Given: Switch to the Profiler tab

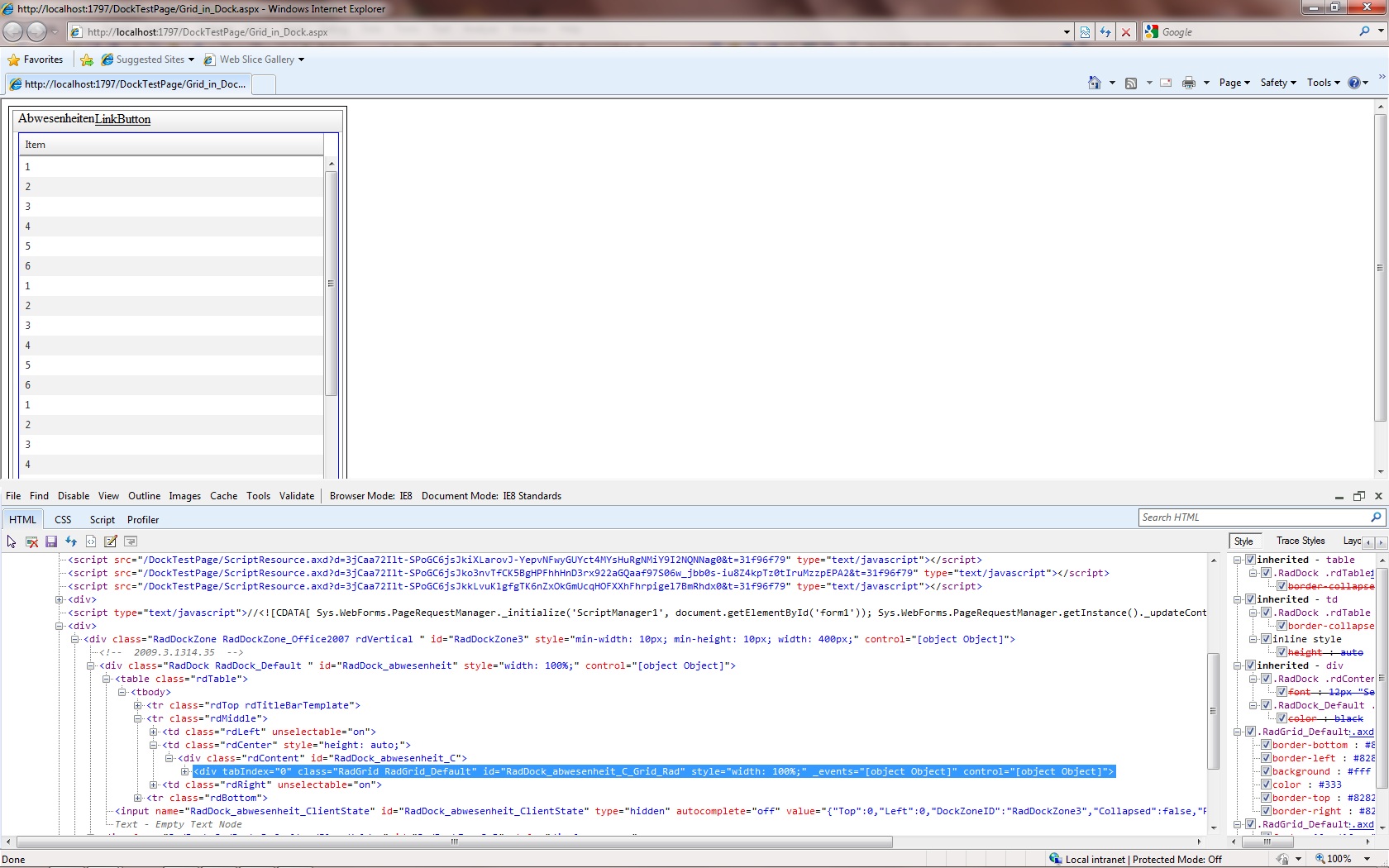Looking at the screenshot, I should (143, 520).
